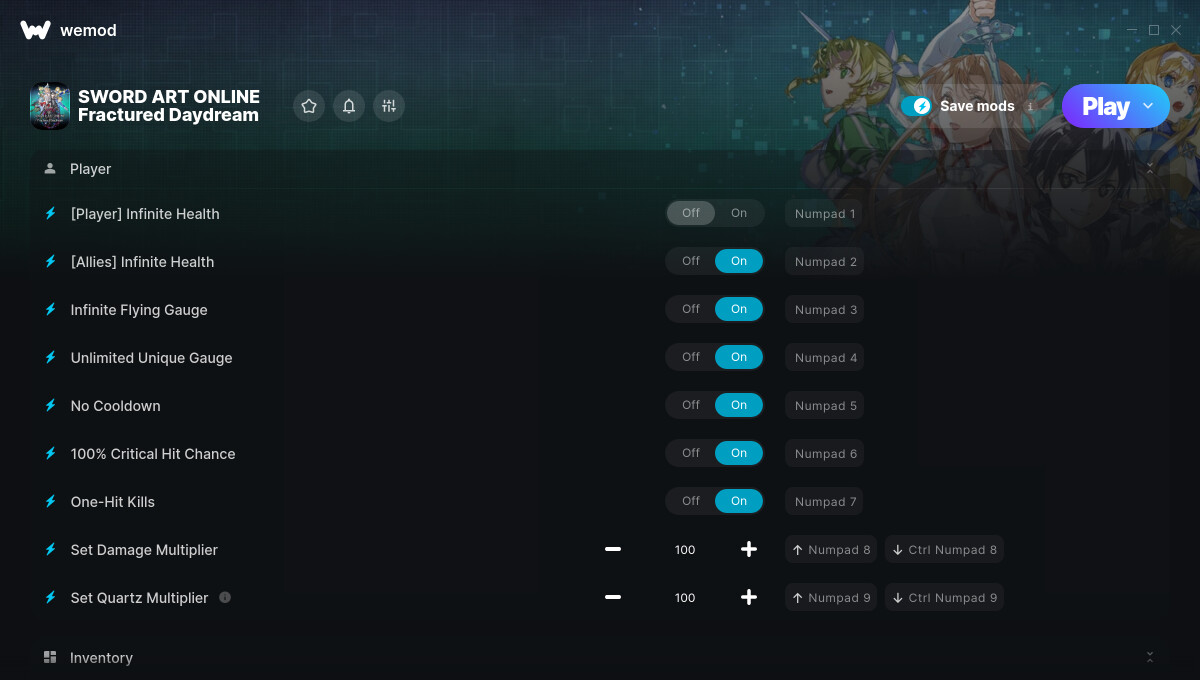
Task: Click the Sword Art Online game thumbnail
Action: tap(50, 106)
